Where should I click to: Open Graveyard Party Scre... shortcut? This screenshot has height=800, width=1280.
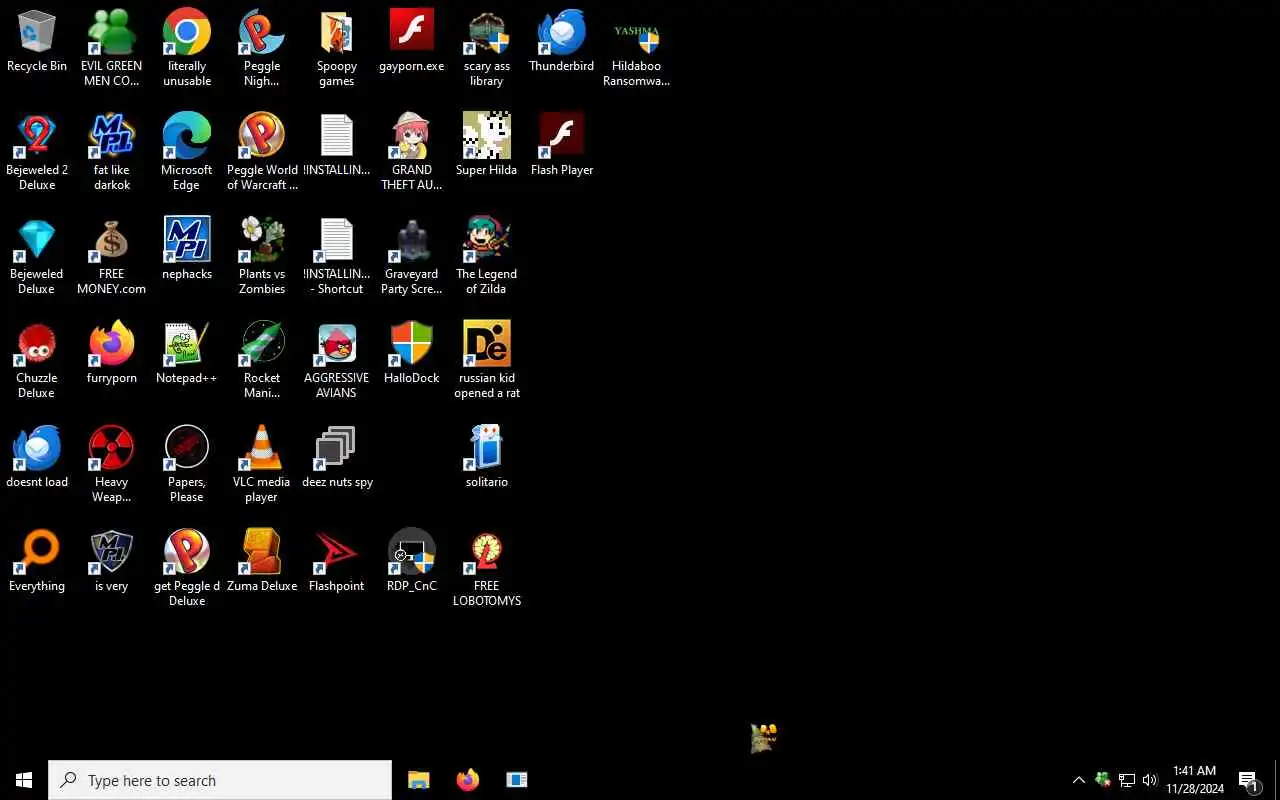point(412,256)
